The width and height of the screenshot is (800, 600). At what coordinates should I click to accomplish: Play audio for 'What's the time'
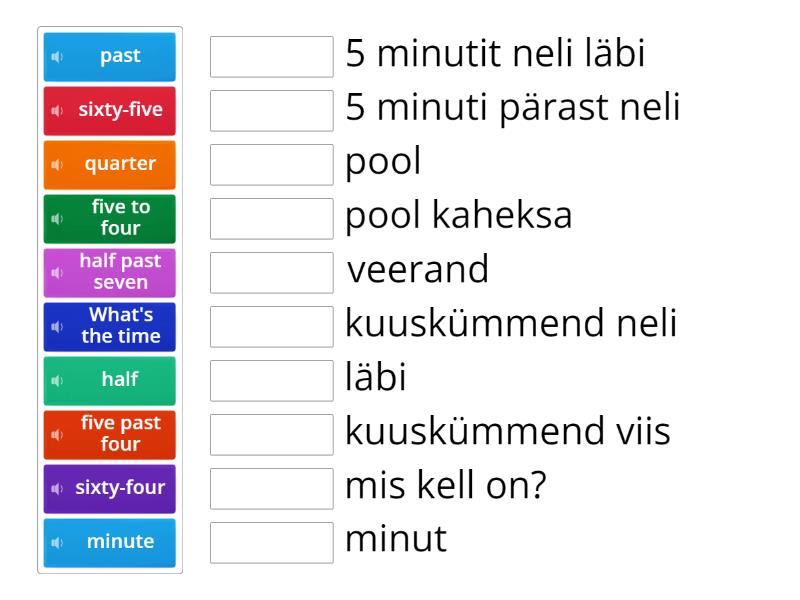click(x=57, y=327)
